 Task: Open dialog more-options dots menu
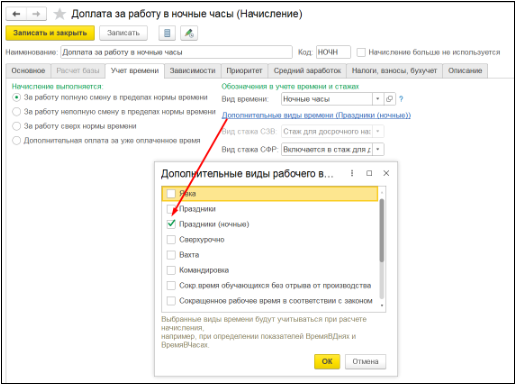pos(352,173)
